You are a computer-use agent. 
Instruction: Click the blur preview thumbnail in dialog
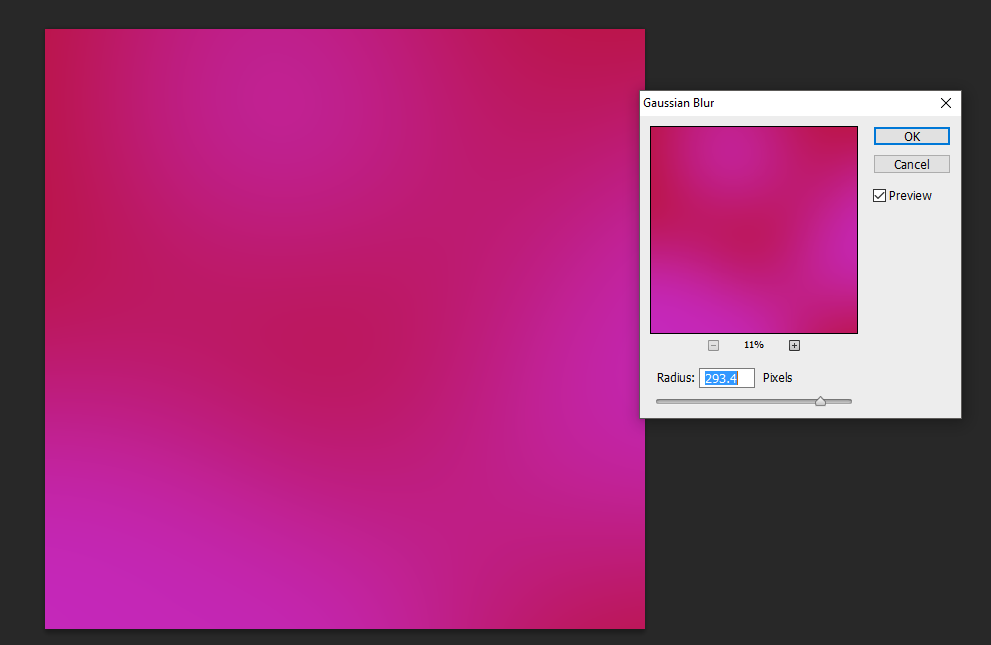[754, 230]
